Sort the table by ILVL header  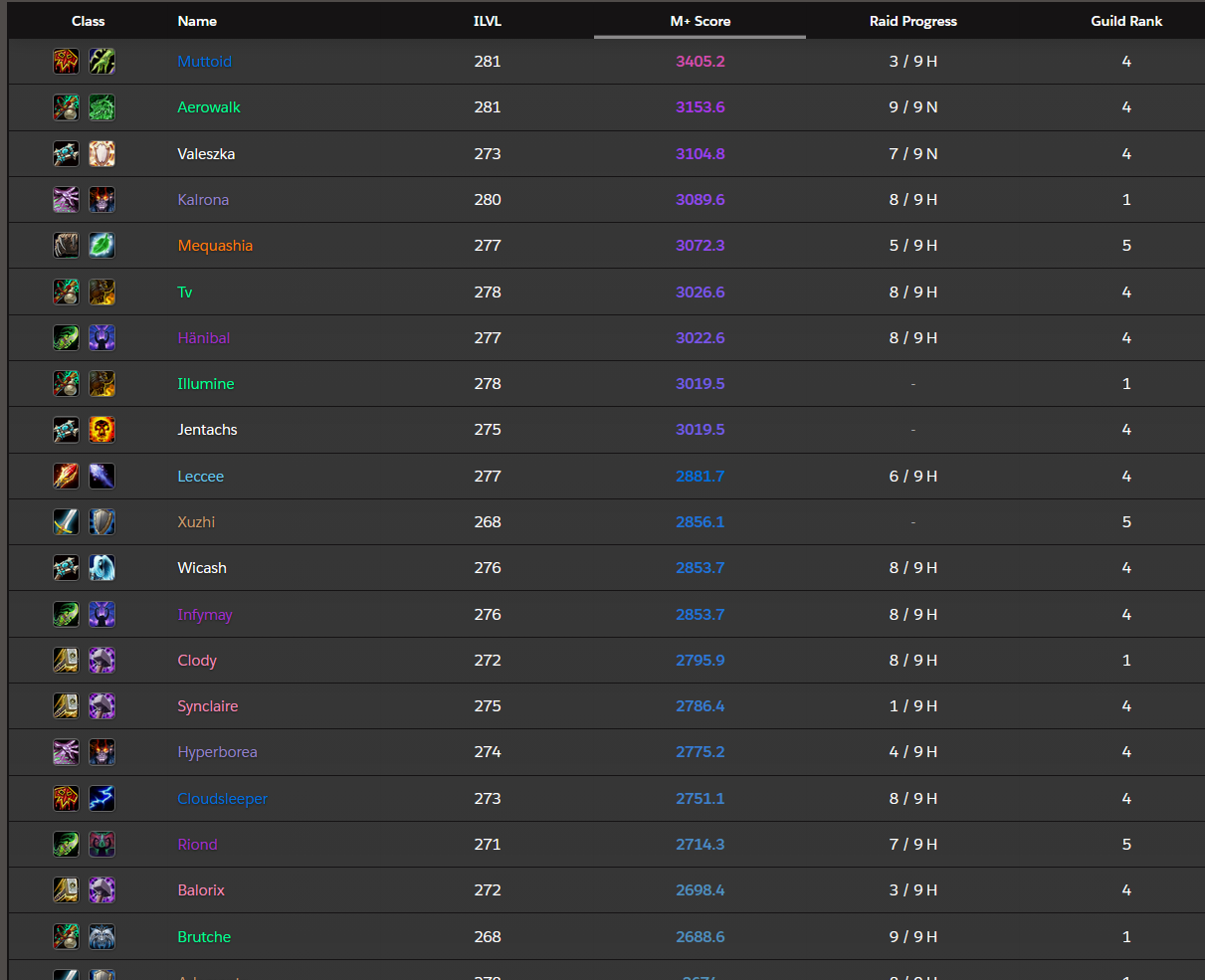click(488, 21)
